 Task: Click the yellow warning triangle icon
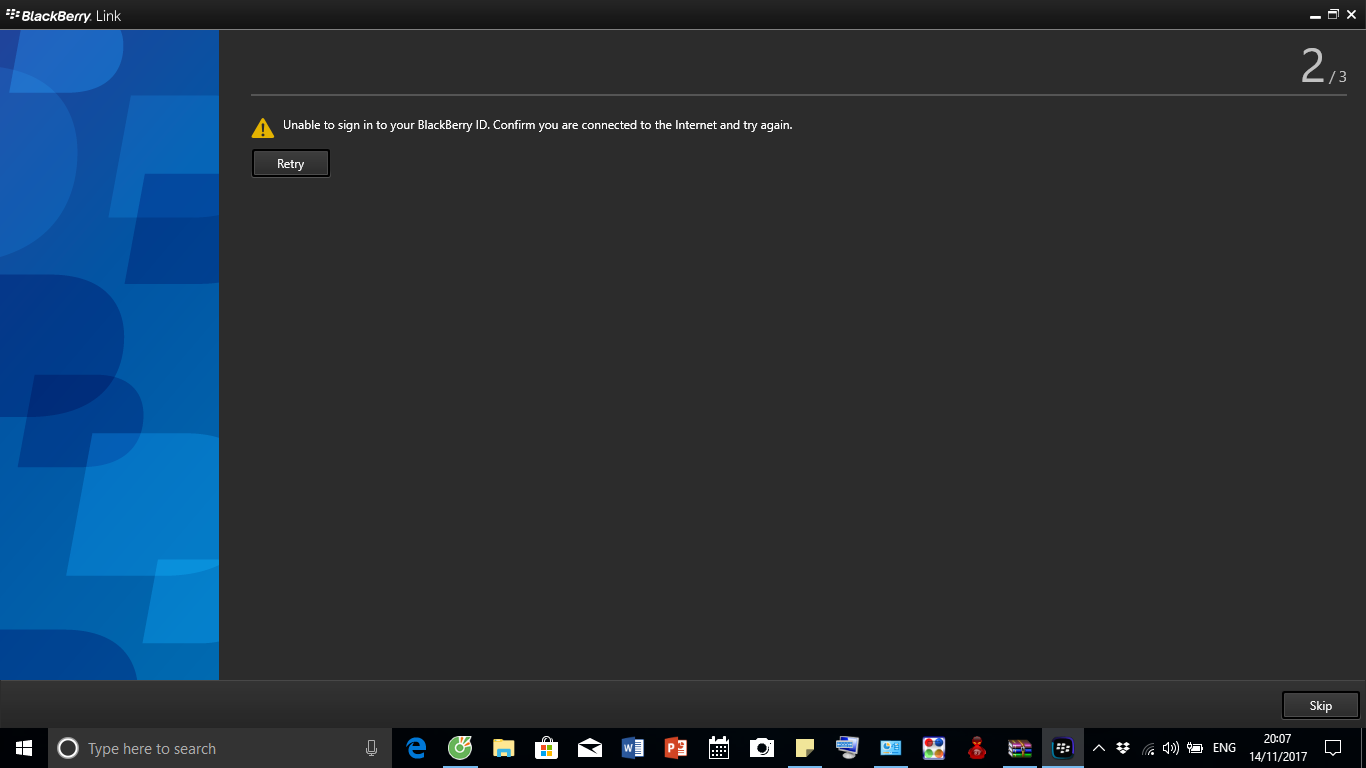point(262,127)
